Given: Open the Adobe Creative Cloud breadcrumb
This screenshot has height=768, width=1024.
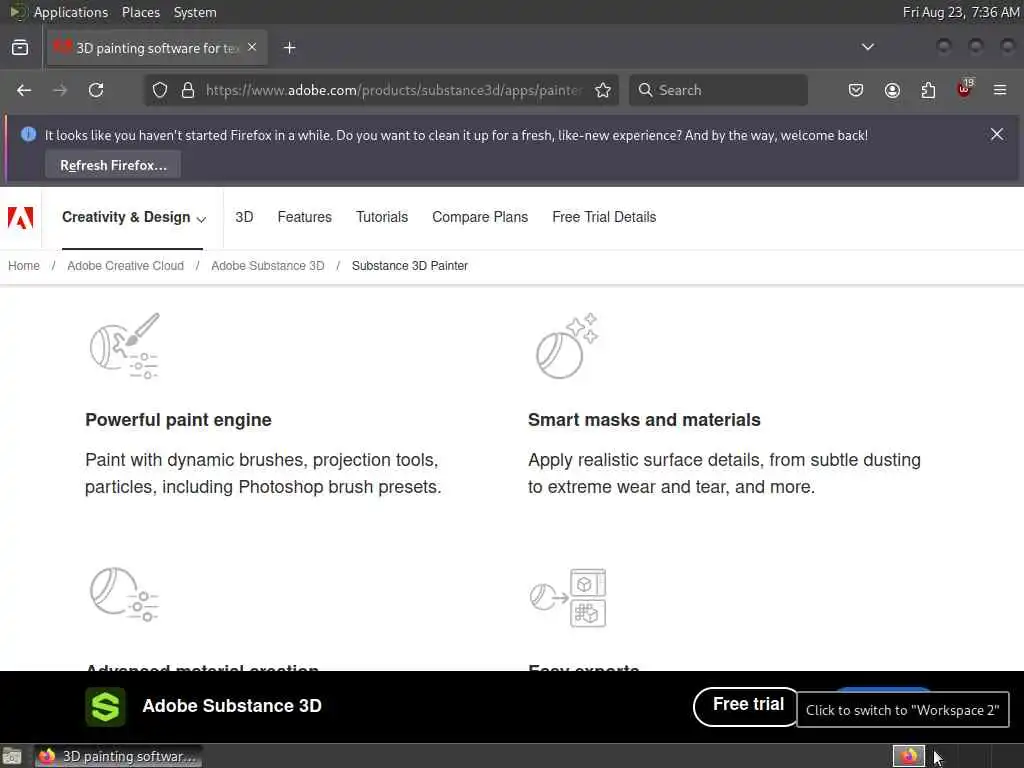Looking at the screenshot, I should (x=125, y=266).
